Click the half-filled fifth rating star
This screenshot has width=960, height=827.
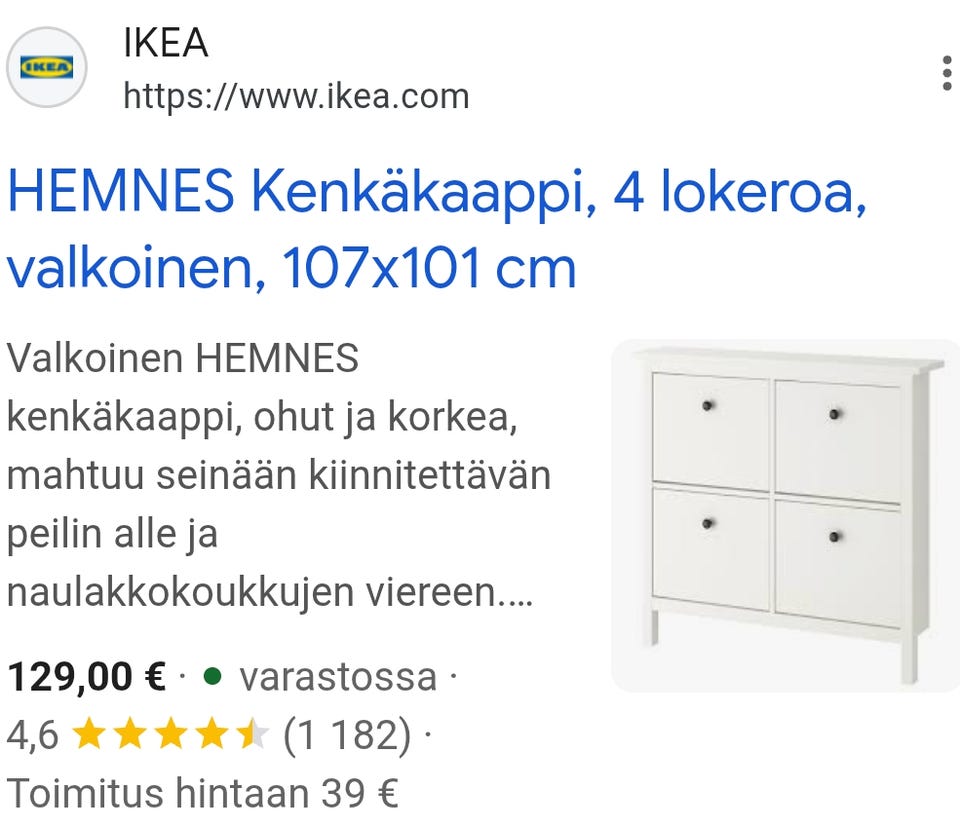point(253,735)
